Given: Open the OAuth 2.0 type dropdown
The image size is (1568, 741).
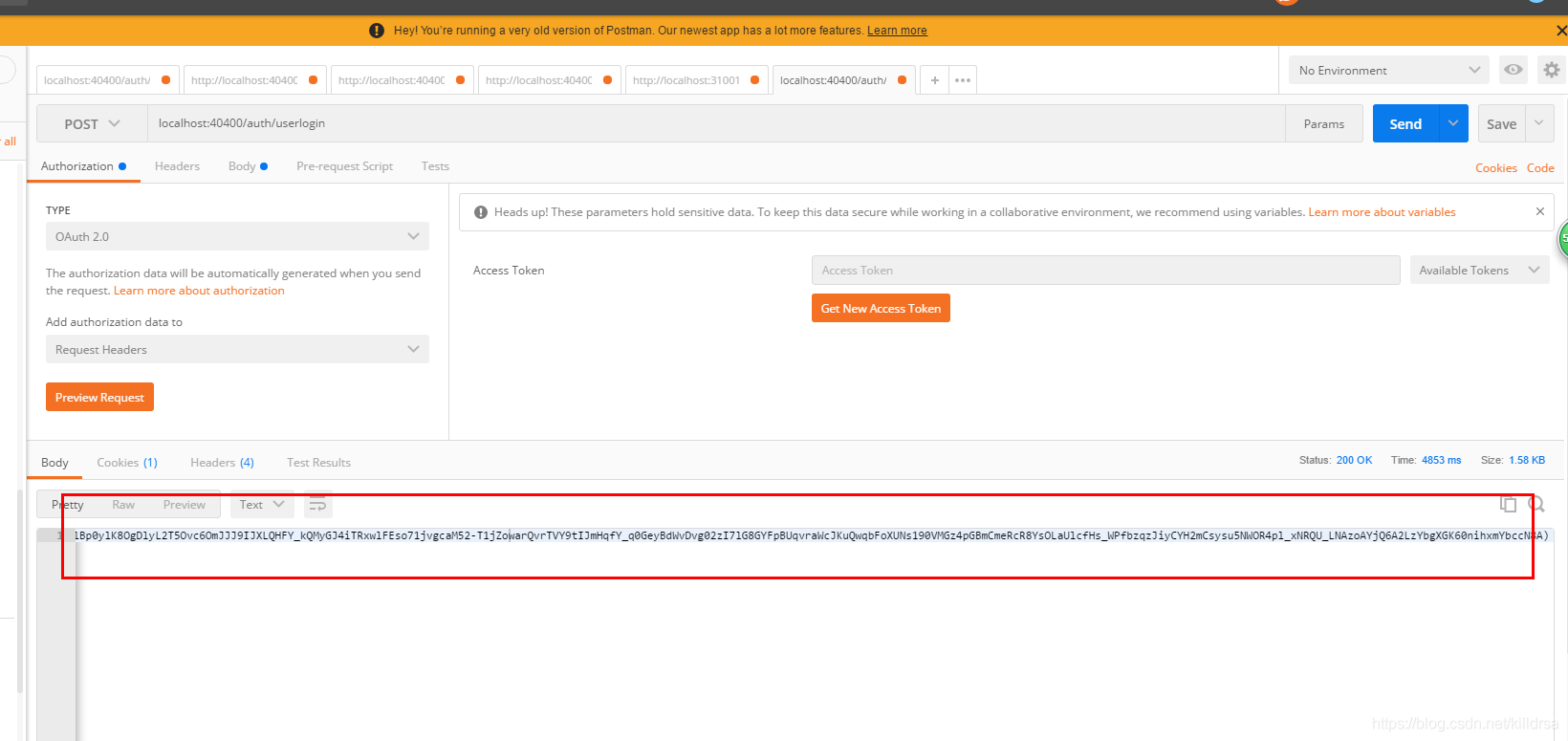Looking at the screenshot, I should point(237,236).
